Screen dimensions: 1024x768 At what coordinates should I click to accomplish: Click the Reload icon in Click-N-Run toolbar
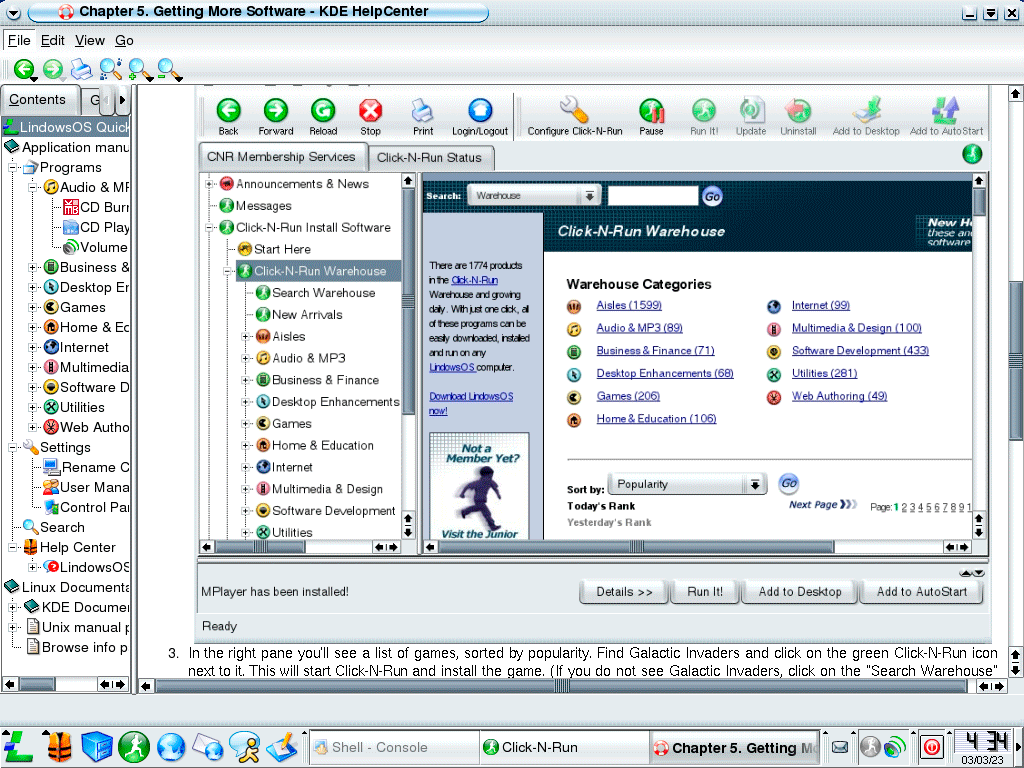(x=323, y=110)
